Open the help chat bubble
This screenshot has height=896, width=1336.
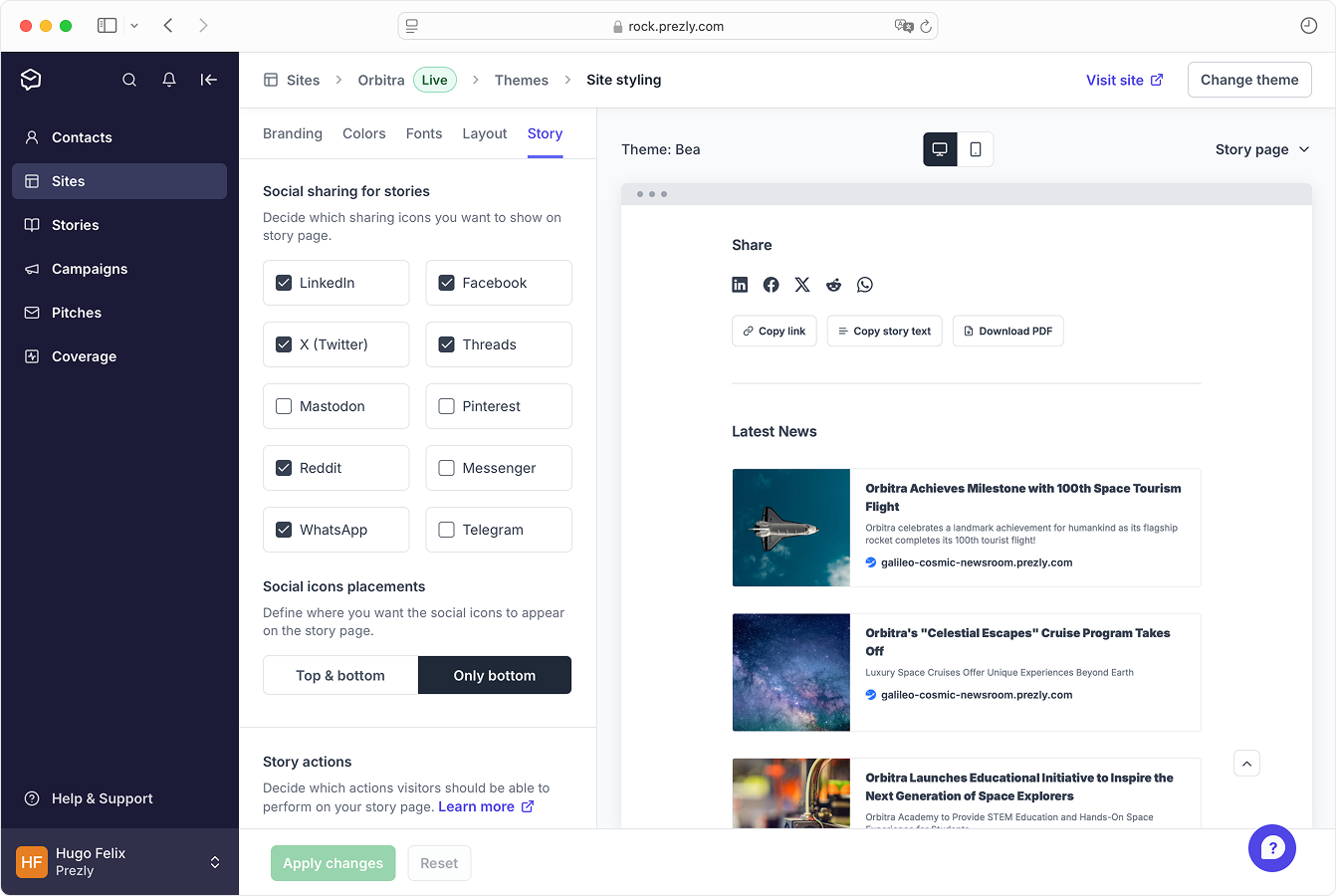coord(1272,848)
